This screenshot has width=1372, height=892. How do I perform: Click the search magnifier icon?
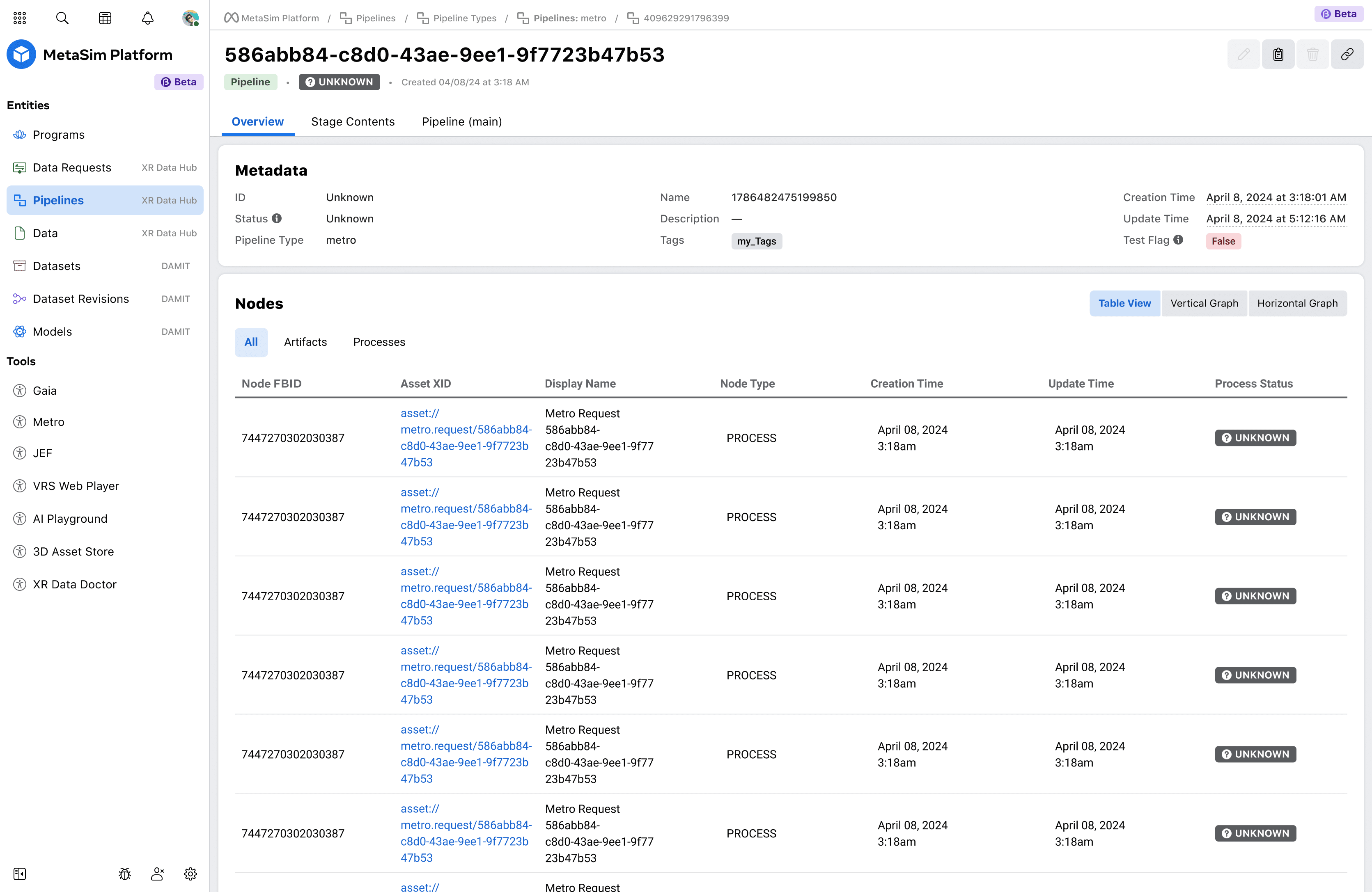click(62, 18)
